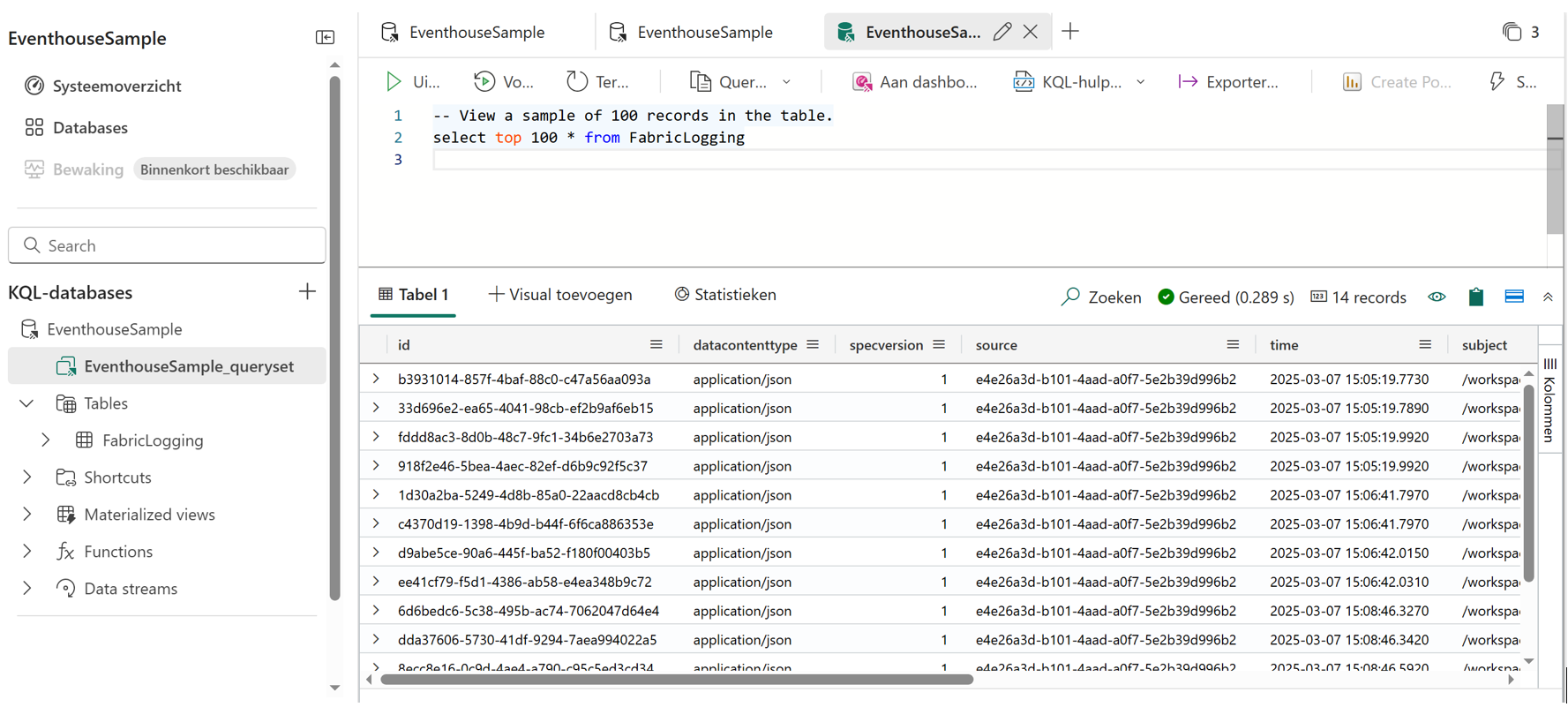The width and height of the screenshot is (1568, 707).
Task: Click into the Search field
Action: [167, 245]
